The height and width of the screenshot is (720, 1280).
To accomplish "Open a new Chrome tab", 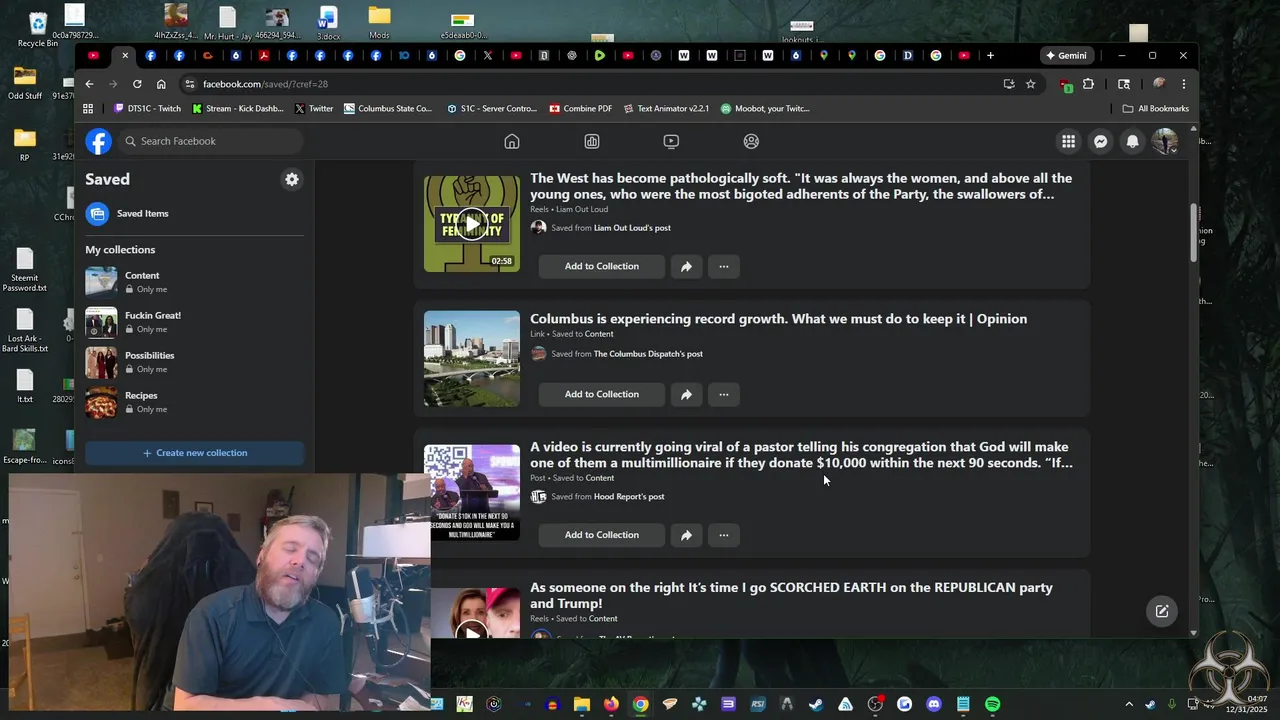I will pyautogui.click(x=990, y=56).
